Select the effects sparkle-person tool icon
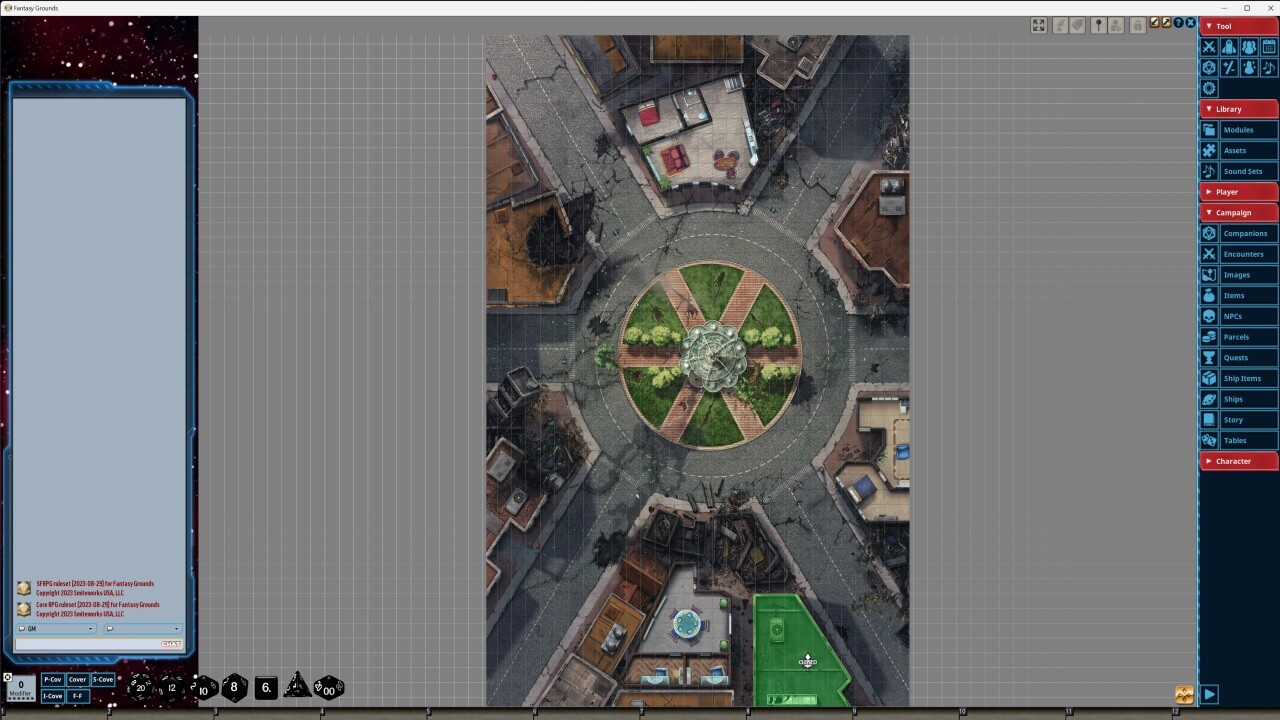The height and width of the screenshot is (720, 1280). tap(1248, 67)
